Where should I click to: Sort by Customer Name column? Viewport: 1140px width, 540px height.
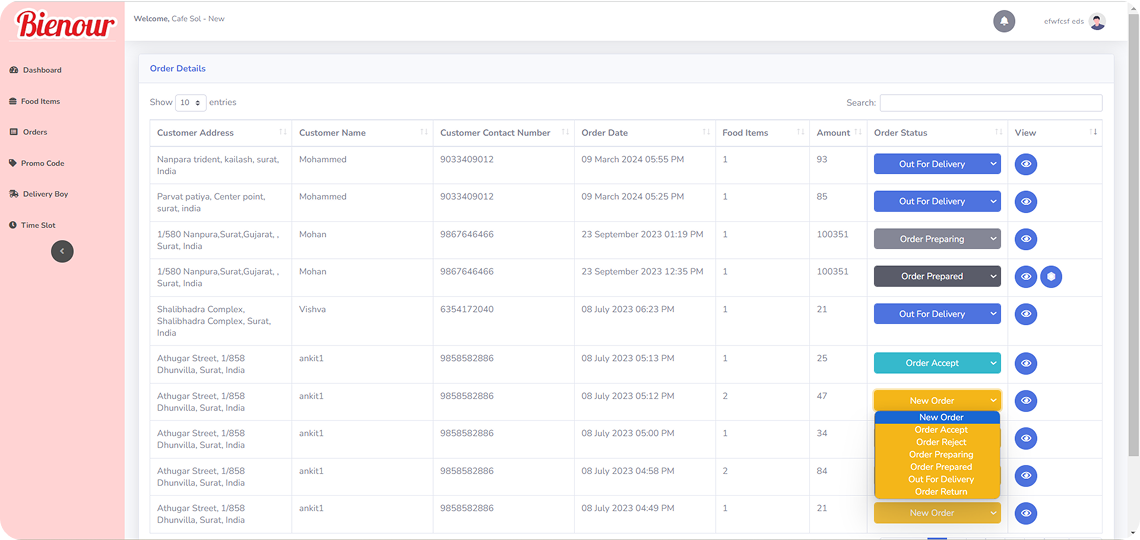362,133
